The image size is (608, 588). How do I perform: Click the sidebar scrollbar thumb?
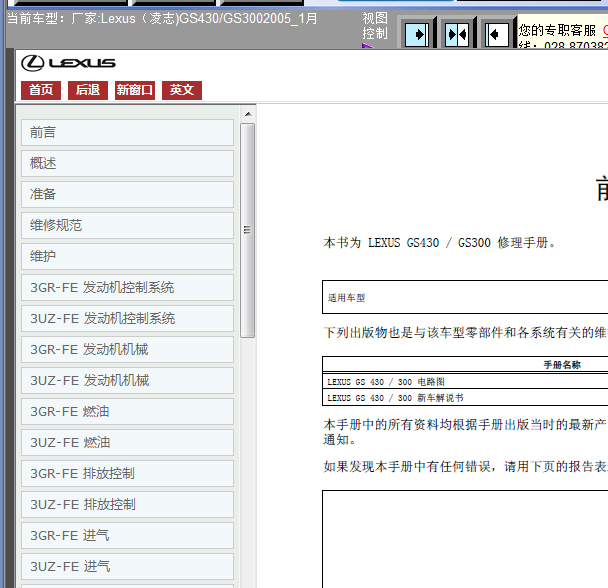coord(247,230)
